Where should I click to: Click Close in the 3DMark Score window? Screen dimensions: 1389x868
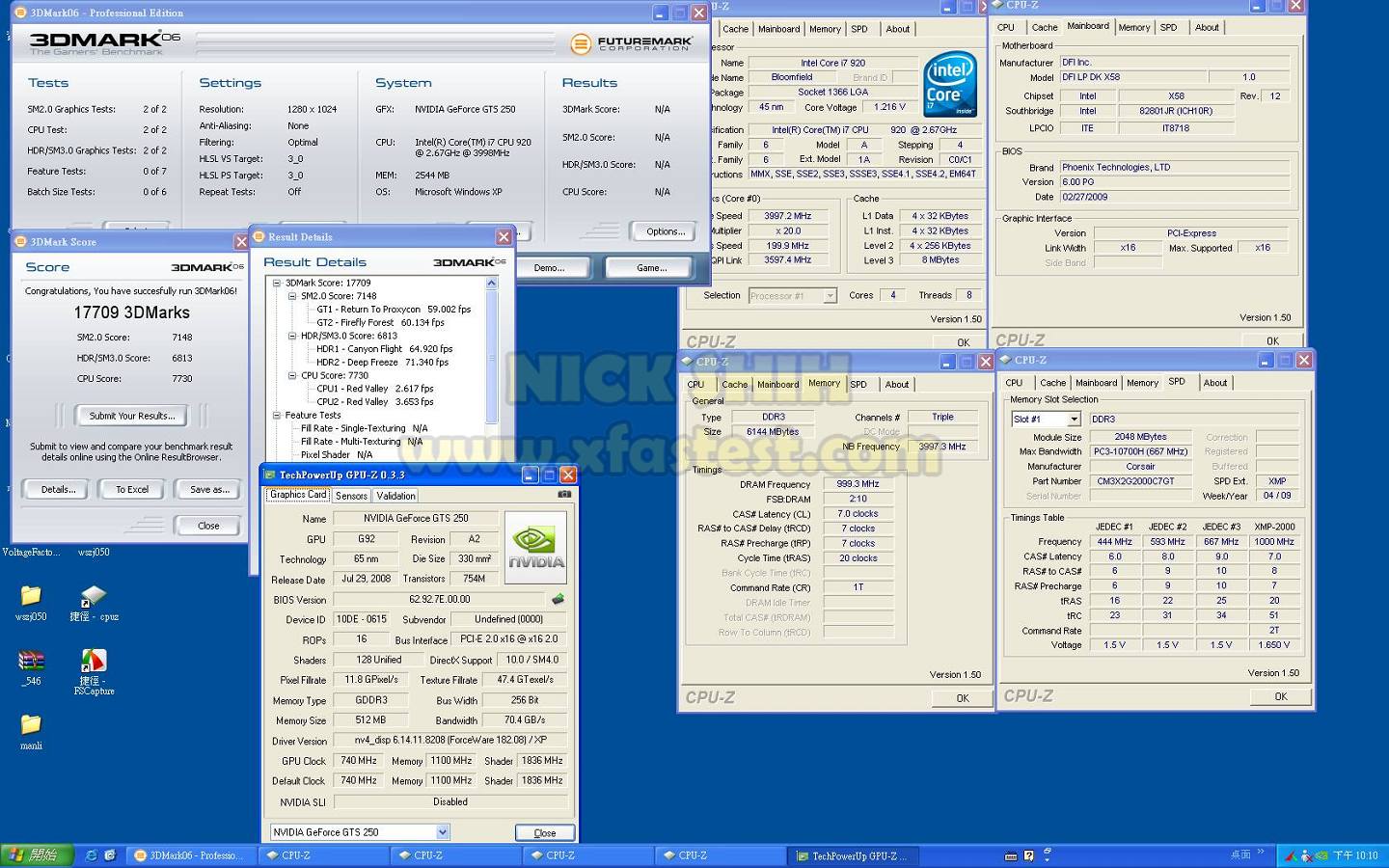(x=208, y=526)
